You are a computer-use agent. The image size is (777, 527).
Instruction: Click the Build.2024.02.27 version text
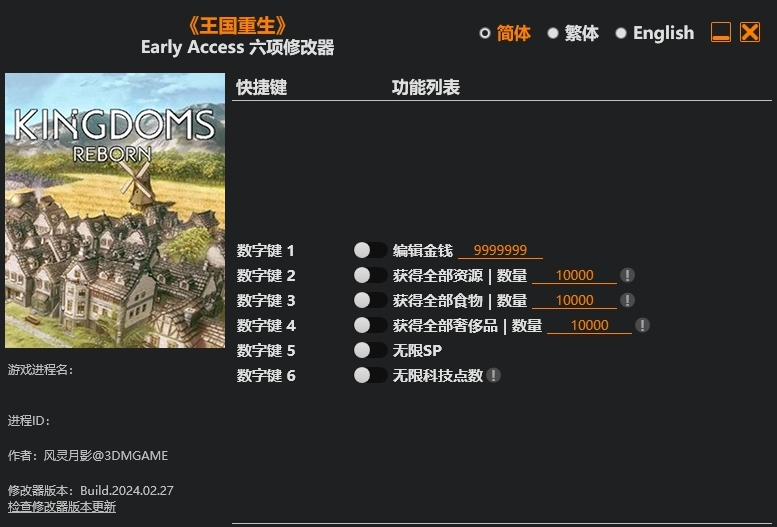[127, 491]
